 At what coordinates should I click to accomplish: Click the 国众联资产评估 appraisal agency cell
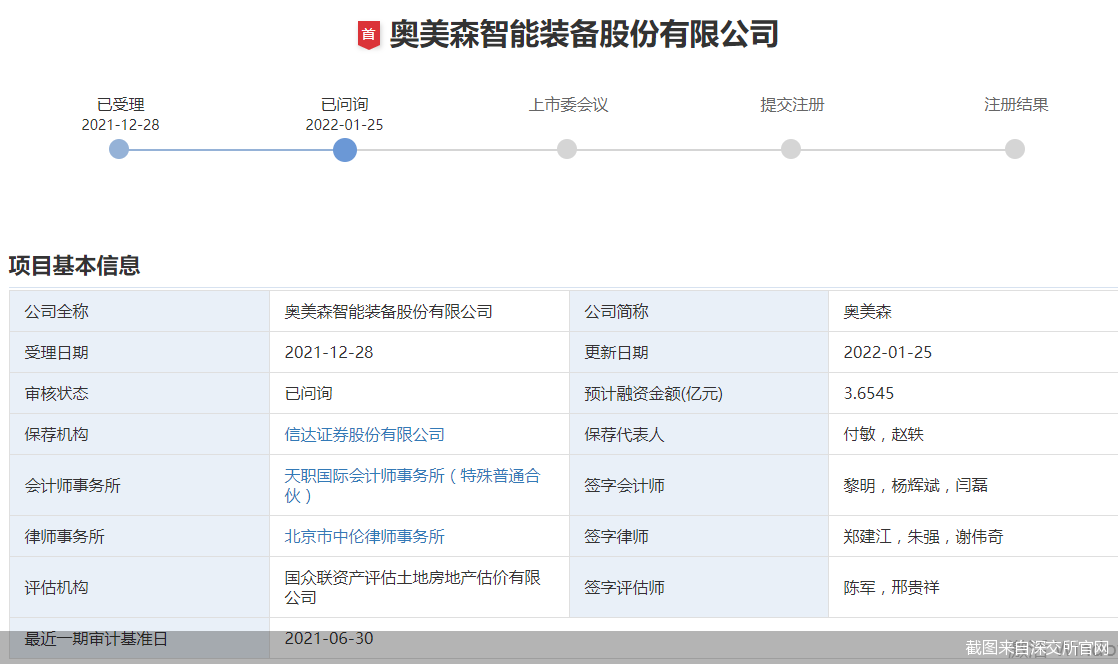[412, 587]
